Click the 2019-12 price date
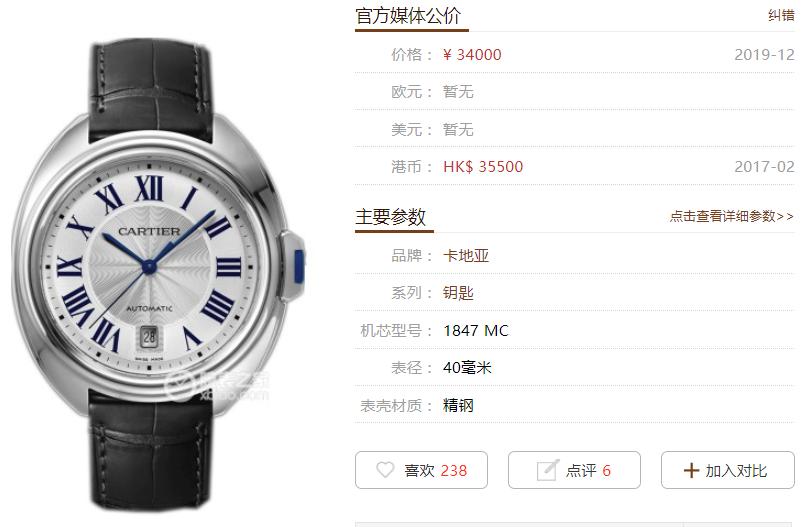 click(x=764, y=55)
